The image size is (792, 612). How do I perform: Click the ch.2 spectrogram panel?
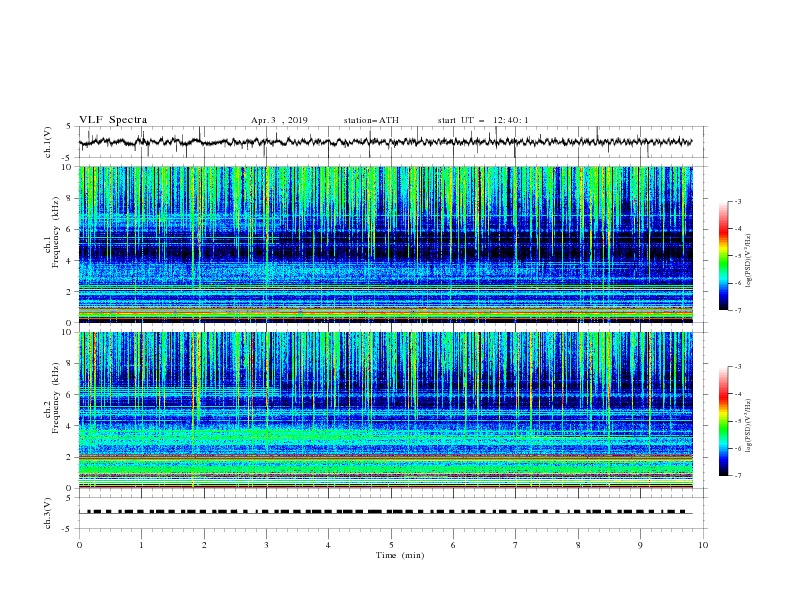[x=385, y=410]
